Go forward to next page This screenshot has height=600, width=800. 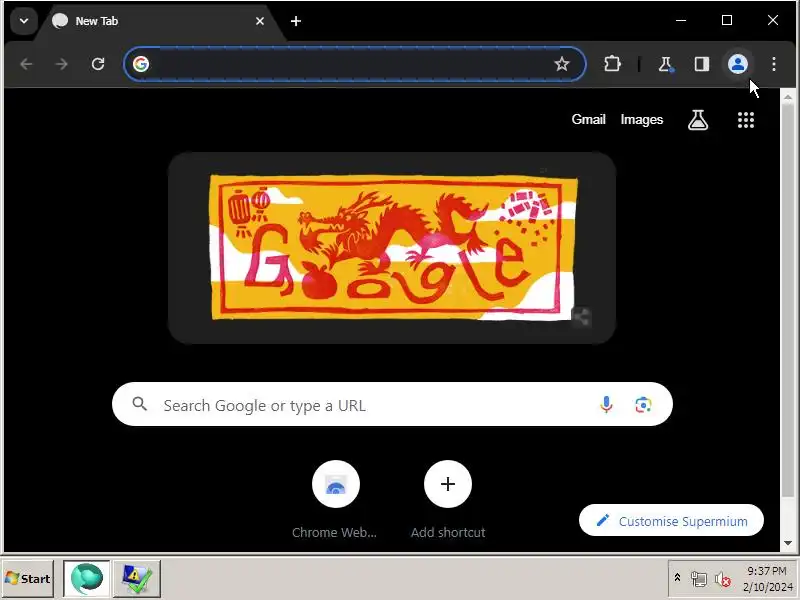pyautogui.click(x=62, y=64)
